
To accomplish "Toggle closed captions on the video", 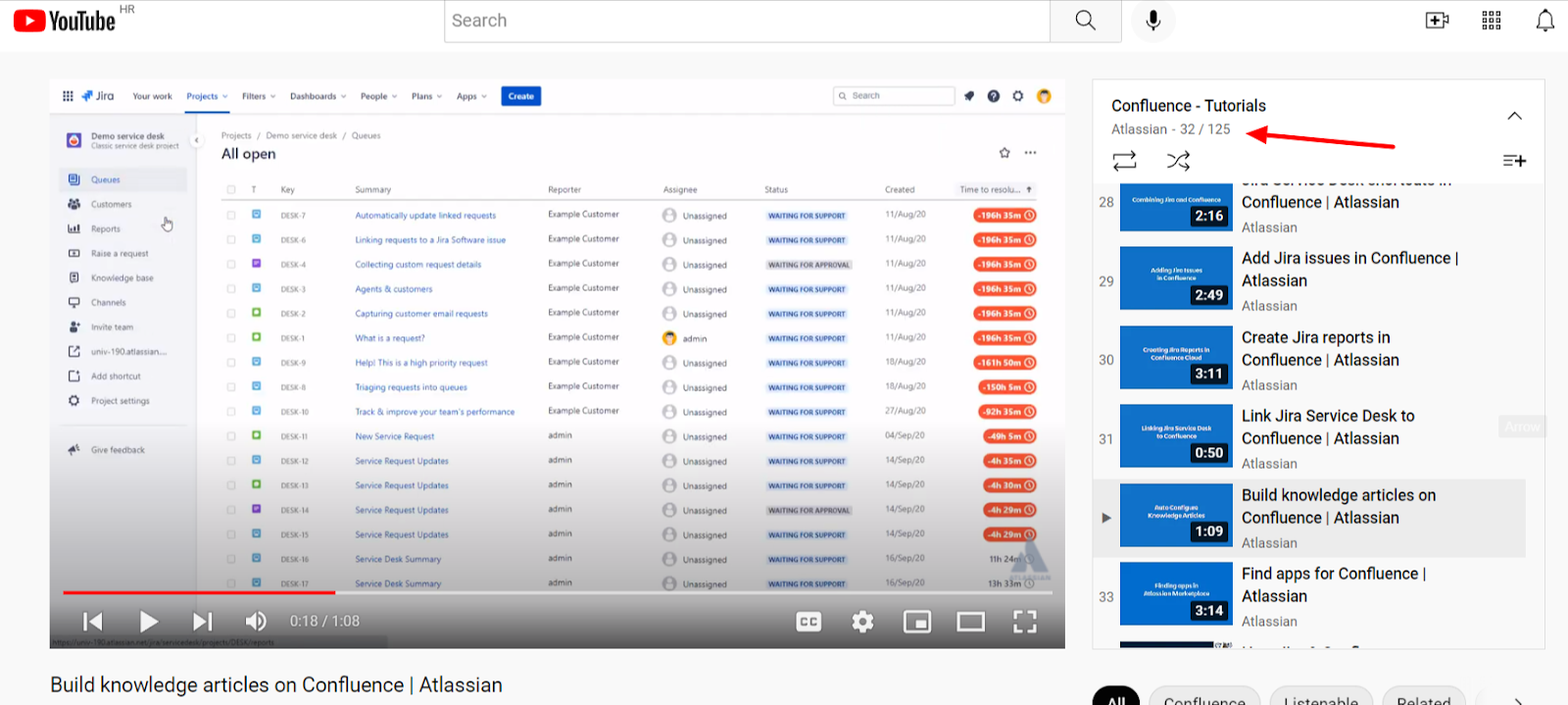I will pos(808,622).
